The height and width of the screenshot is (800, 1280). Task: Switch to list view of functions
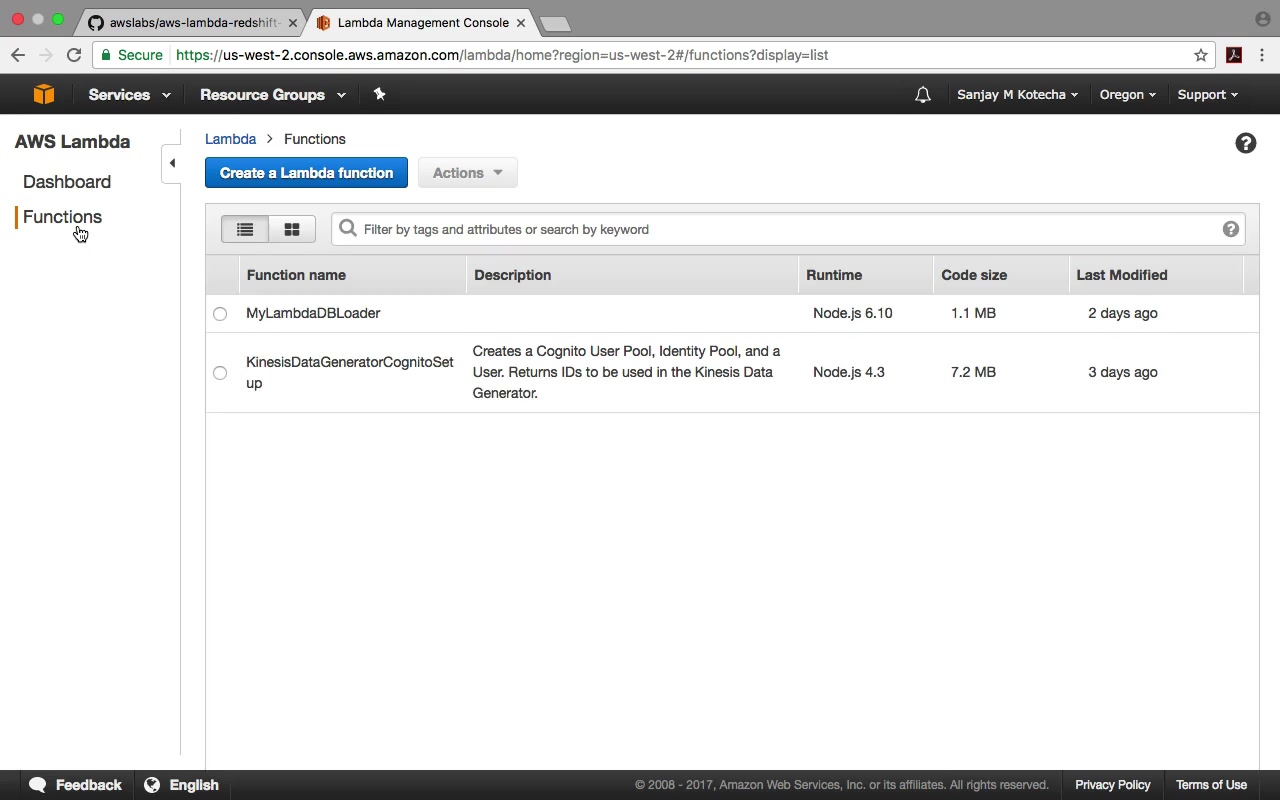[x=245, y=229]
